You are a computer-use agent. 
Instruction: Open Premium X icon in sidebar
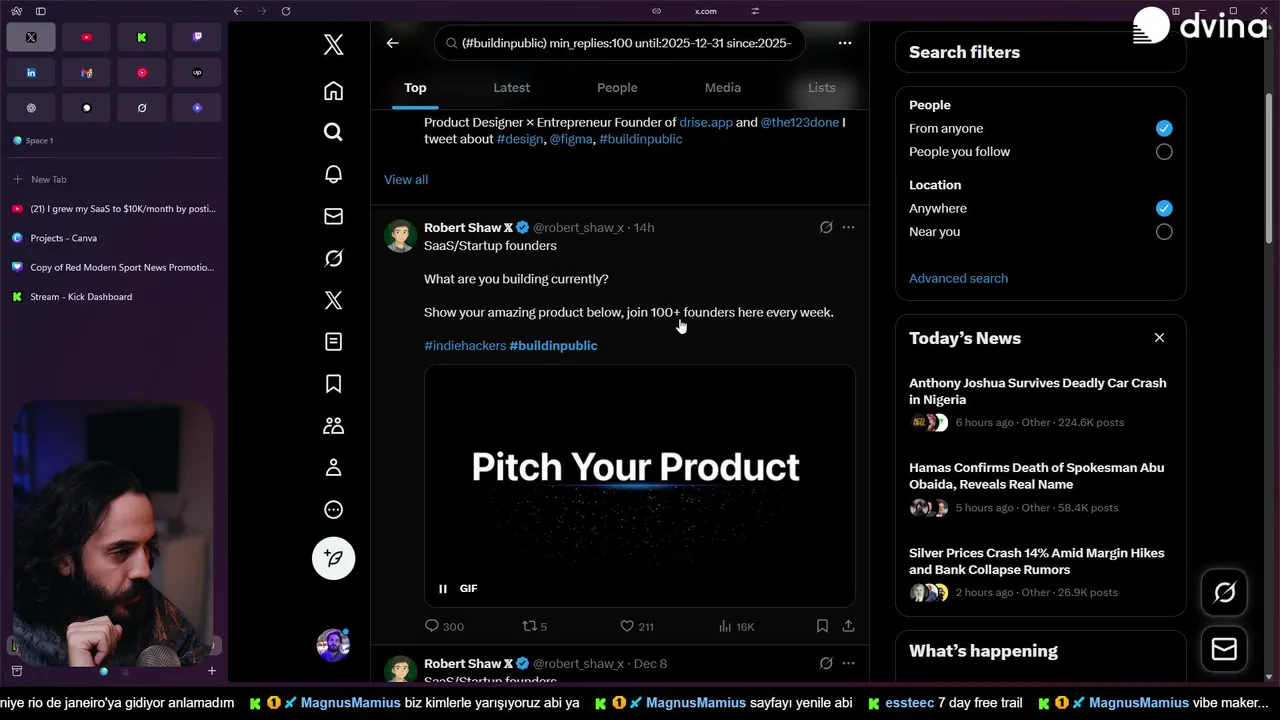[x=334, y=300]
